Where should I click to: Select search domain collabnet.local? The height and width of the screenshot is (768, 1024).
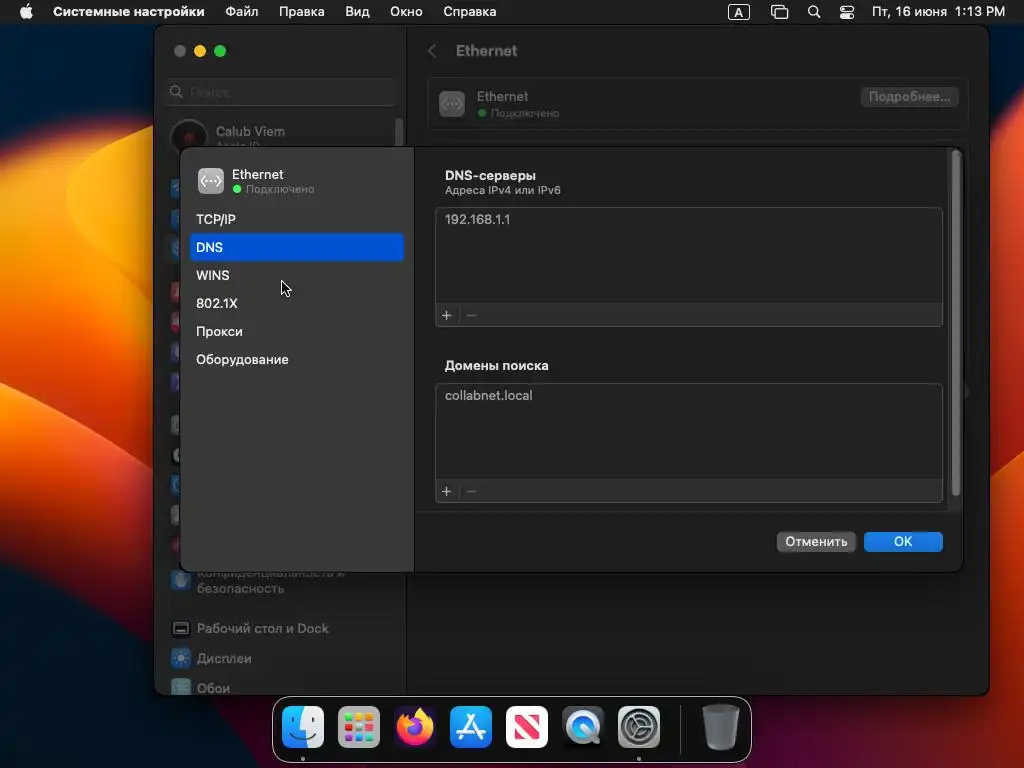pos(689,396)
